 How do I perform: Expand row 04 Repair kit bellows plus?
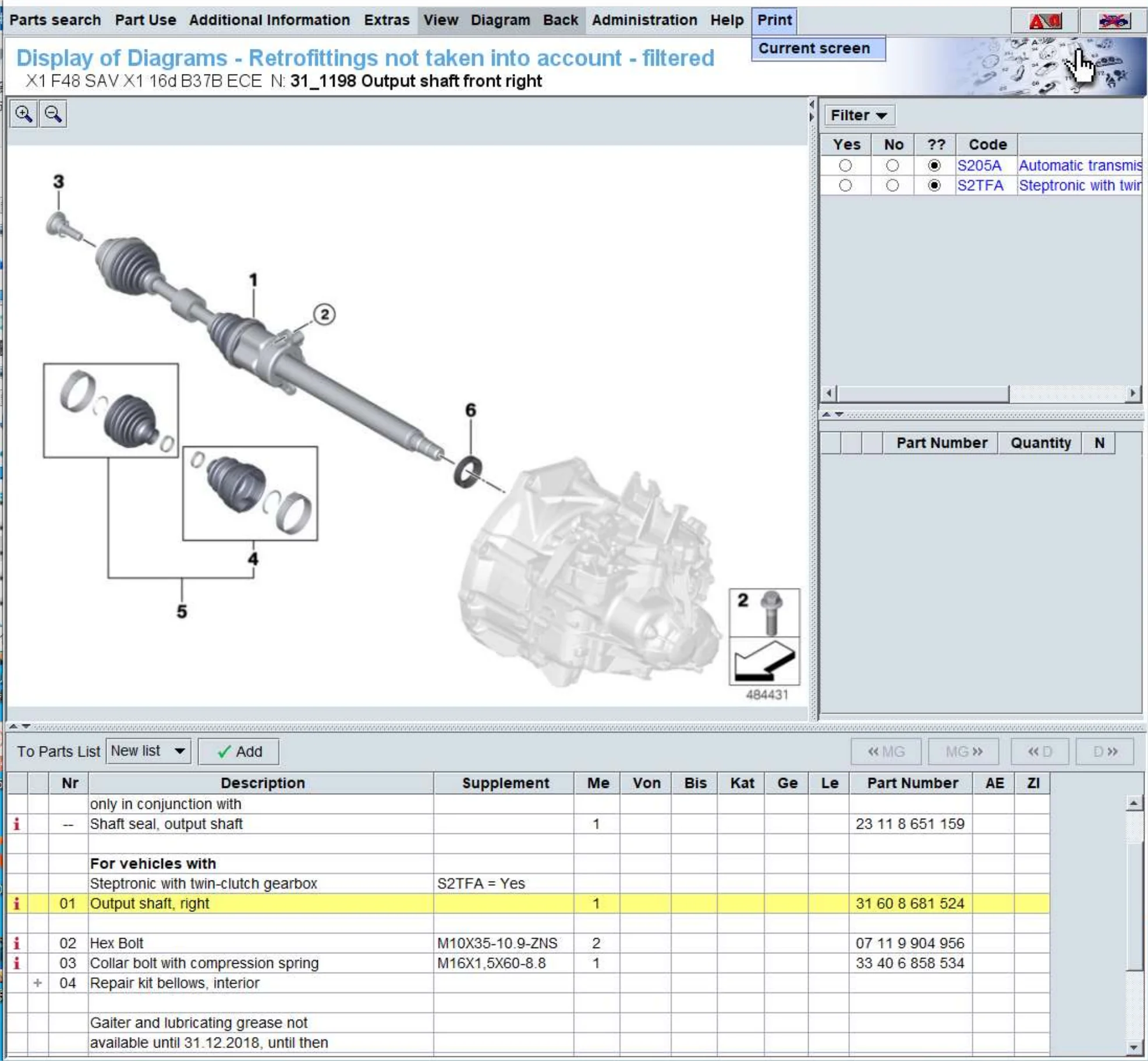38,983
